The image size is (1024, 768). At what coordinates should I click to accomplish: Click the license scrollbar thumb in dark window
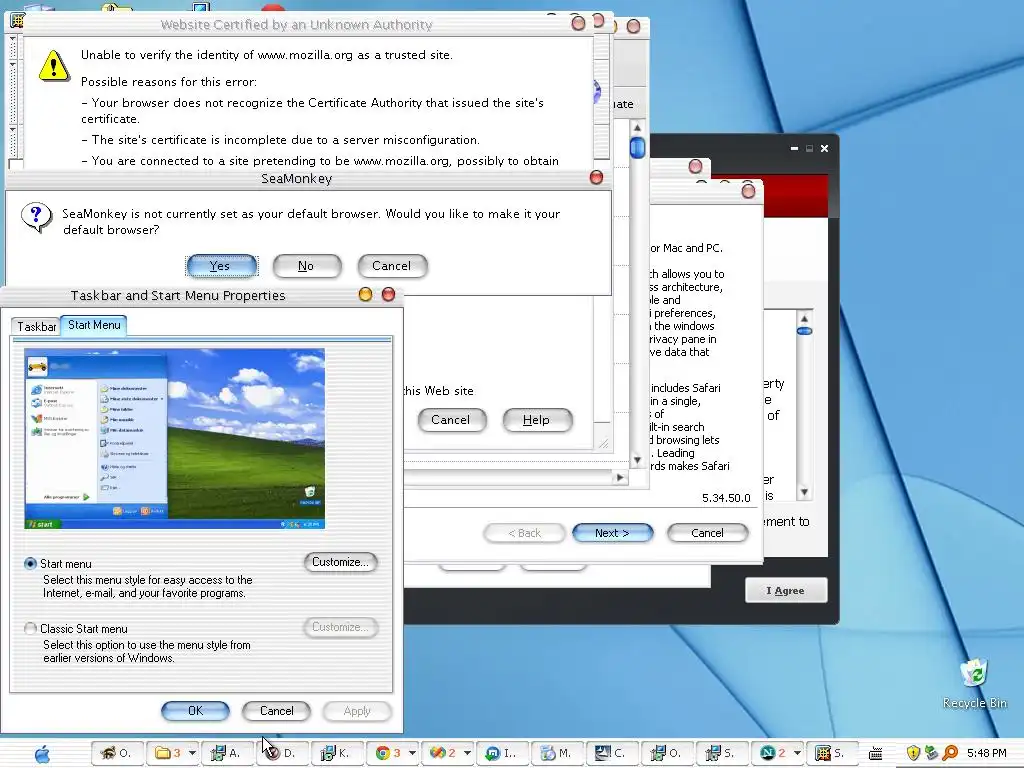pos(805,331)
